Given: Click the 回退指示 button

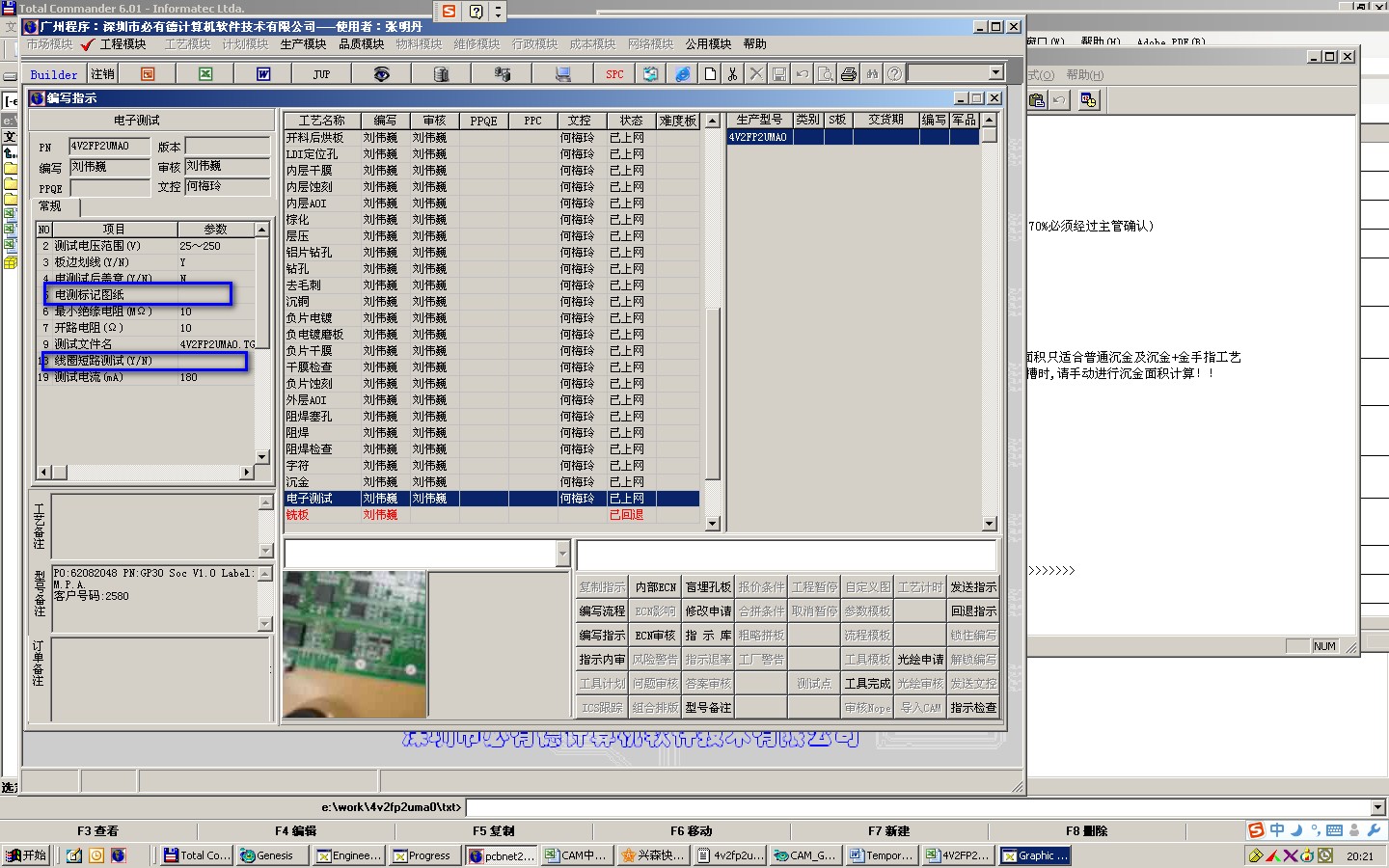Looking at the screenshot, I should pos(973,611).
